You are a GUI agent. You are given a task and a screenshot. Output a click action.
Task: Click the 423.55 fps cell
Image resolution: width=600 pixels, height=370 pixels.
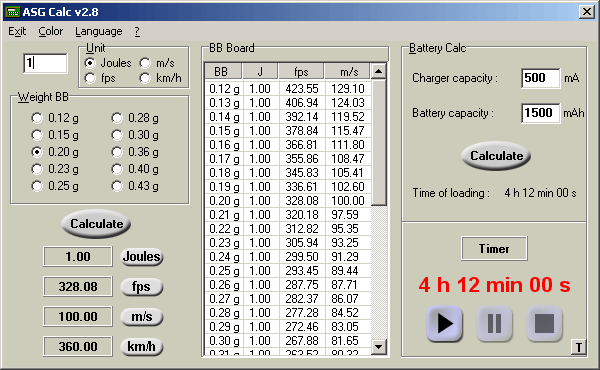click(302, 89)
